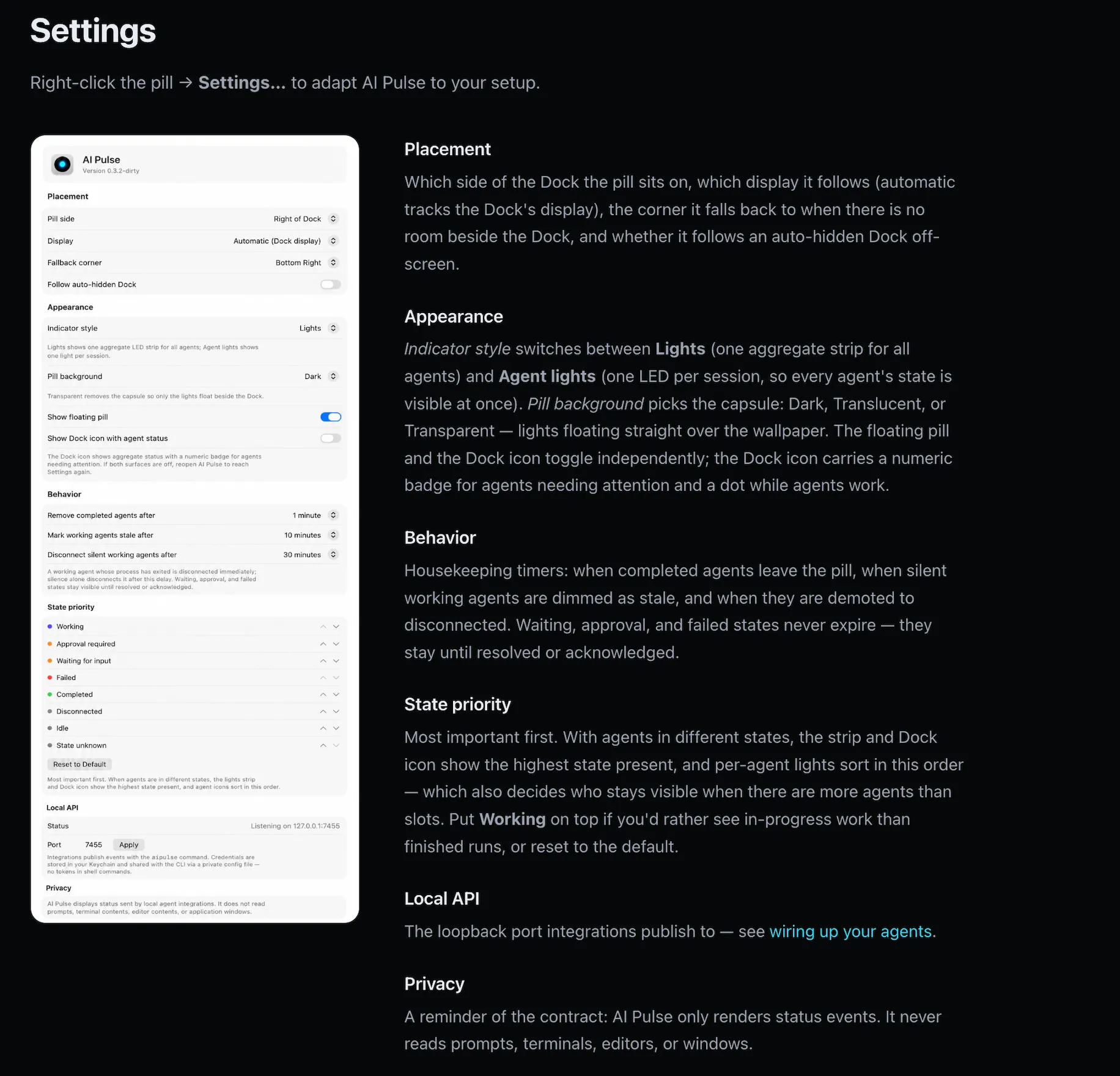Focus the Port number field
1120x1076 pixels.
(x=94, y=845)
